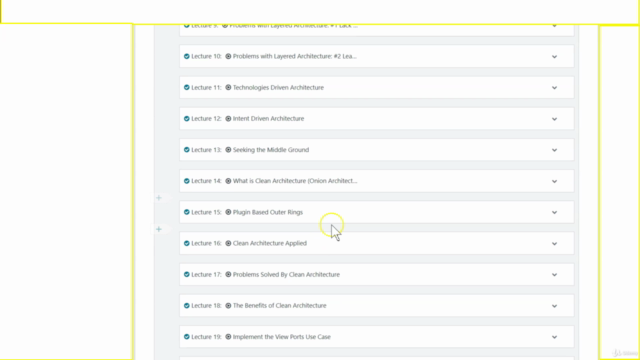Viewport: 640px width, 360px height.
Task: Click the 'Lecture 16:' label
Action: tap(206, 243)
